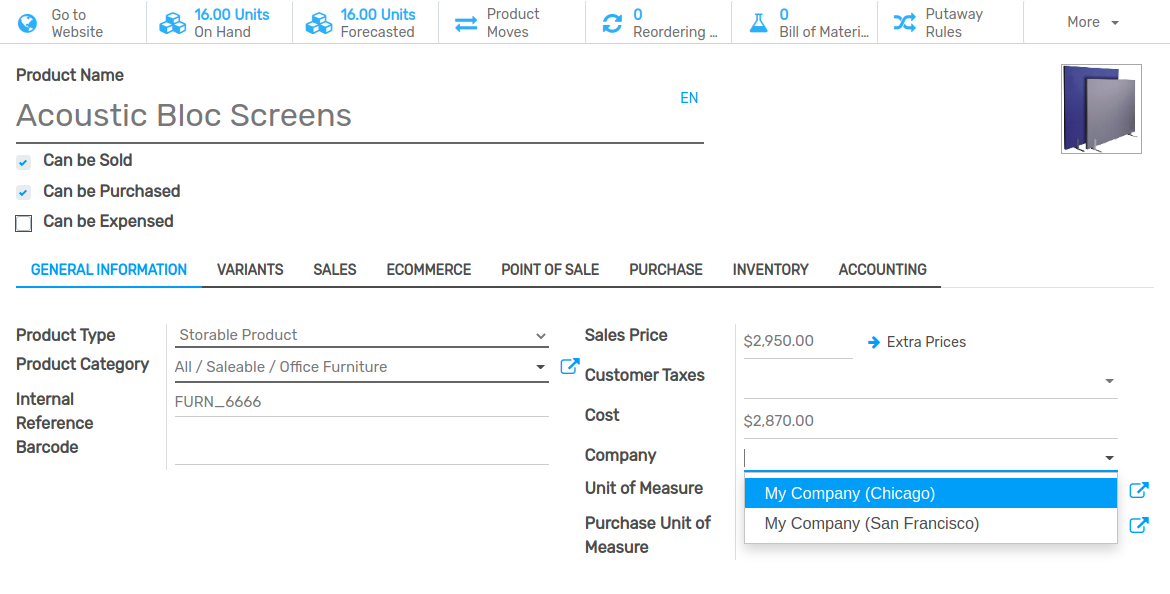The height and width of the screenshot is (594, 1170).
Task: Switch to the Inventory tab
Action: coord(770,269)
